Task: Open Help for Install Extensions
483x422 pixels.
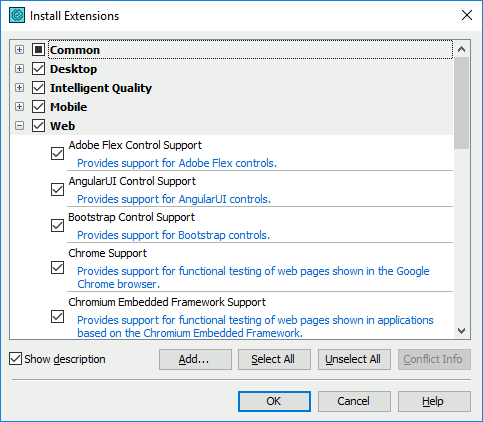Action: click(x=434, y=401)
